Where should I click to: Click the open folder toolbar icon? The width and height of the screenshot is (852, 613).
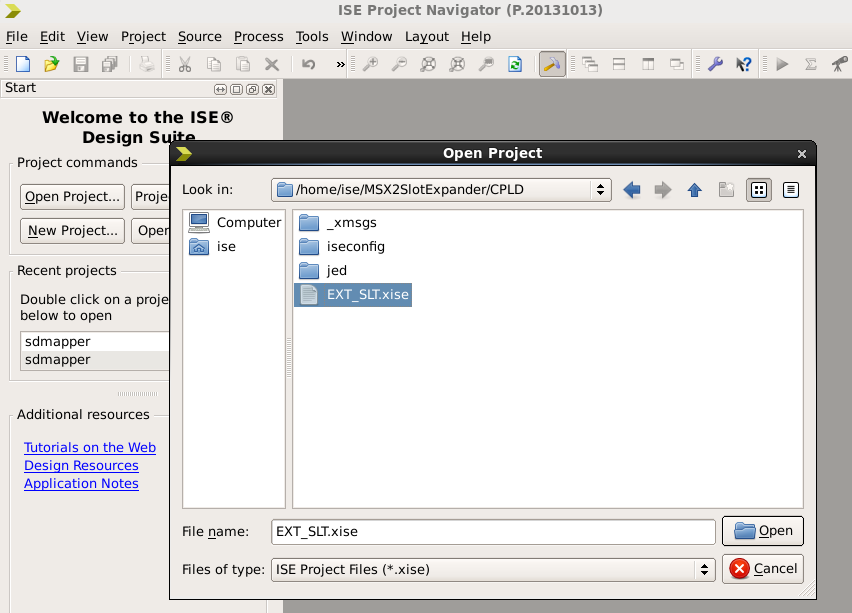click(x=51, y=64)
